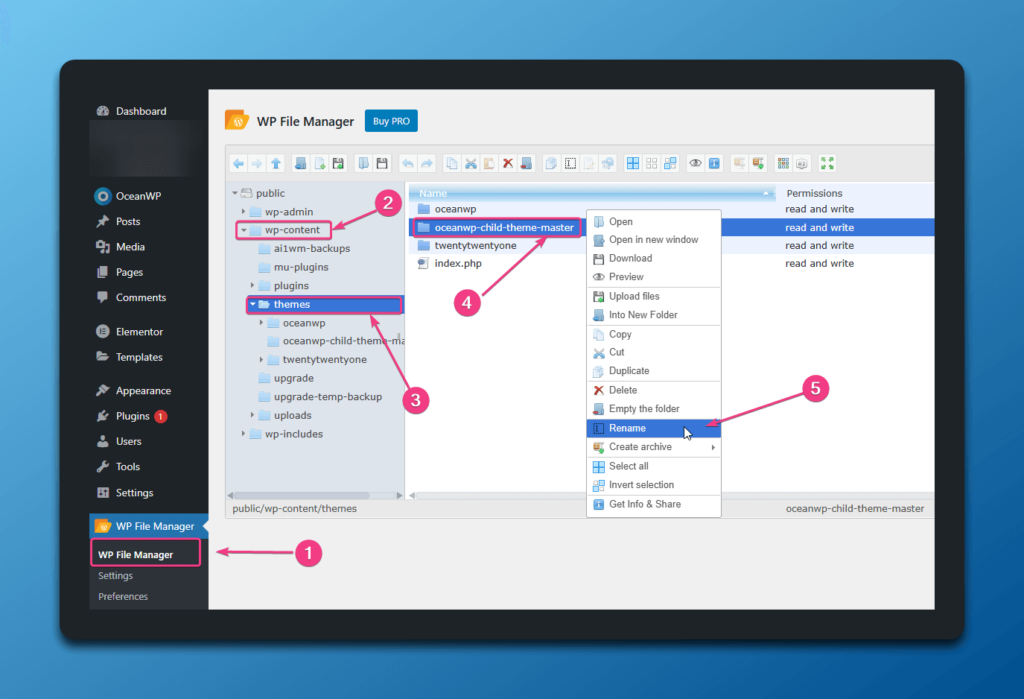
Task: Click the Rename toolbar icon
Action: [570, 163]
